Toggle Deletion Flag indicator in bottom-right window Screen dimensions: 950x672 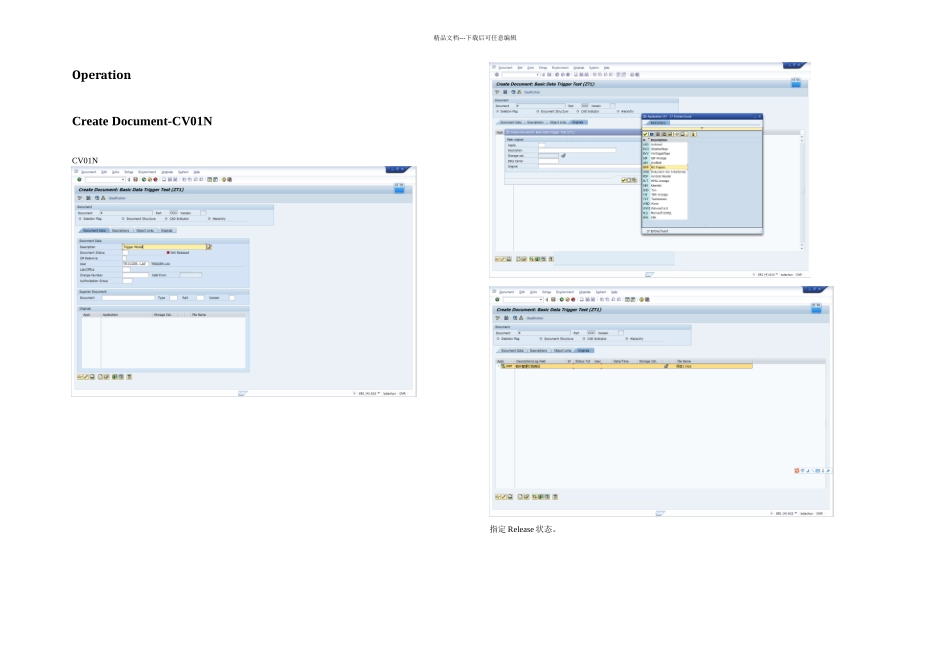tap(497, 339)
